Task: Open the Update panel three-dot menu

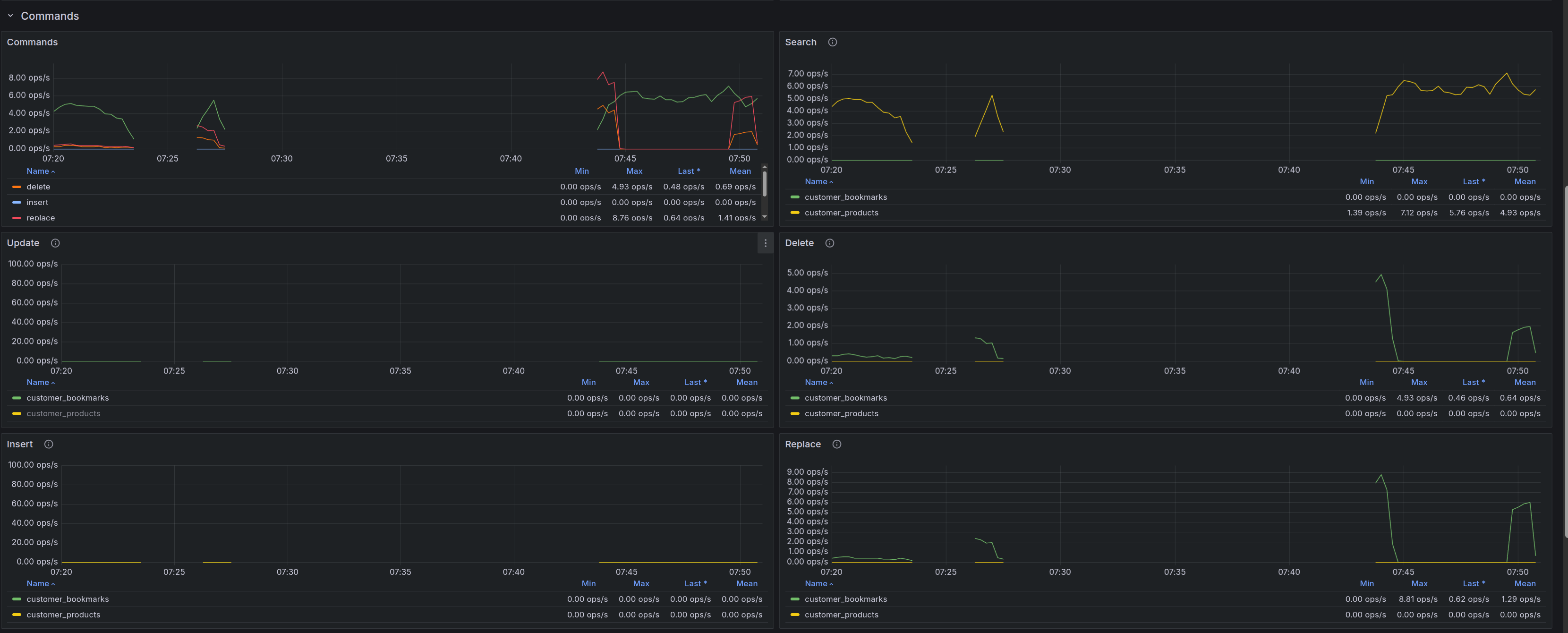Action: (765, 243)
